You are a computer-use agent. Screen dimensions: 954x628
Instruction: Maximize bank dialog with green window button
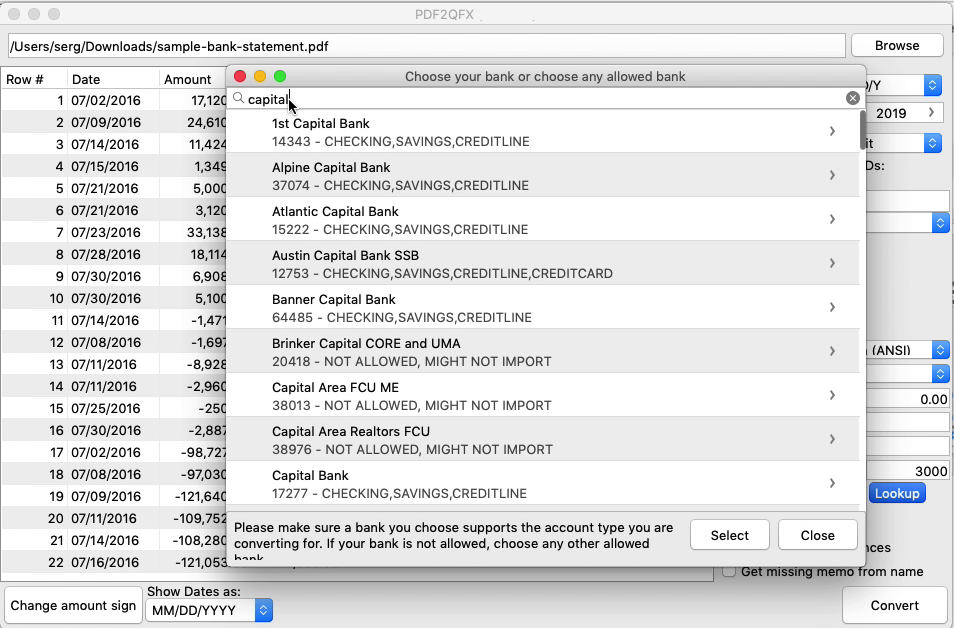280,76
